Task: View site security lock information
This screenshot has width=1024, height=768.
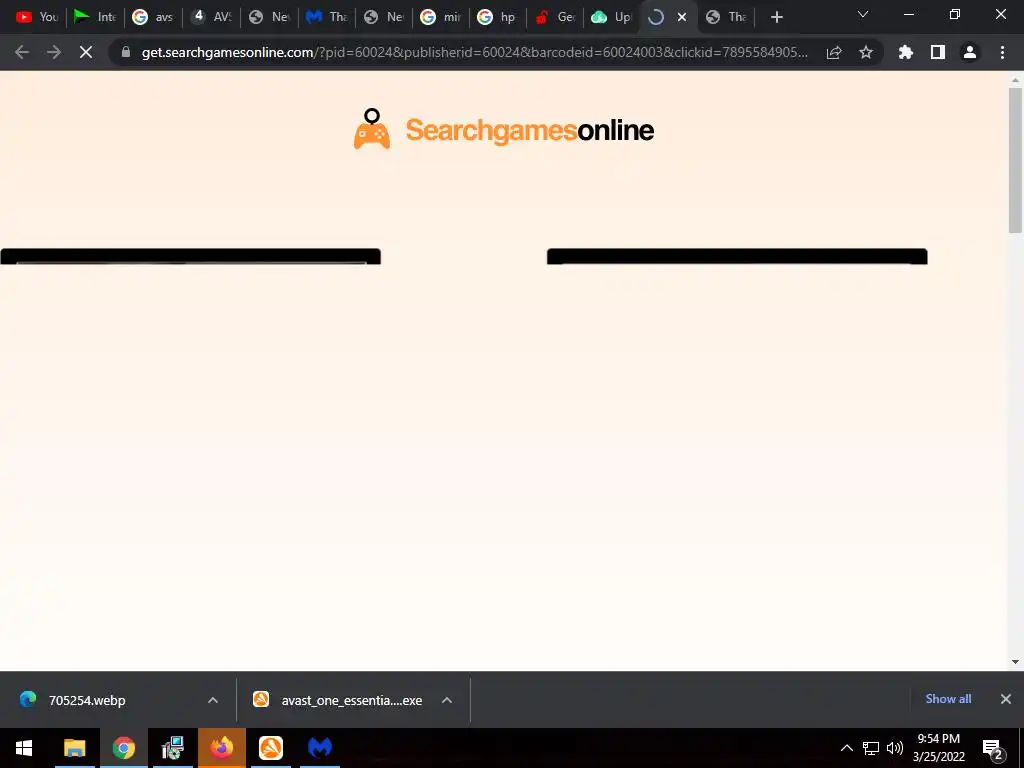Action: click(126, 52)
